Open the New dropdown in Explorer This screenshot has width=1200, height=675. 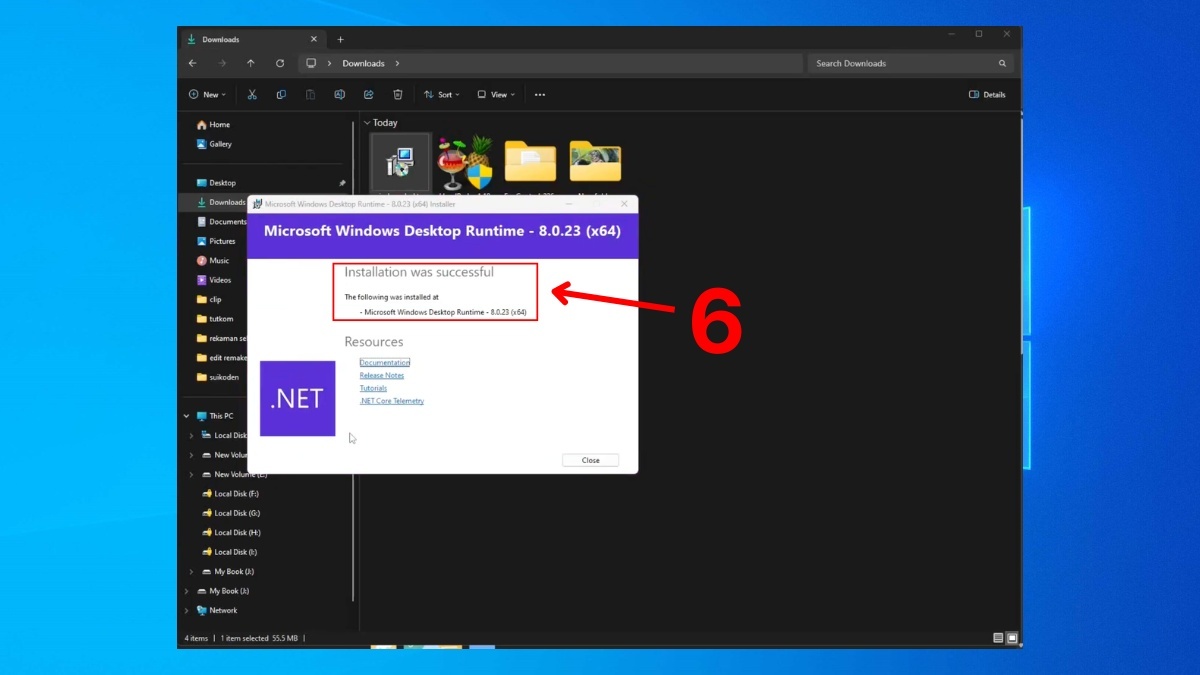(x=207, y=95)
